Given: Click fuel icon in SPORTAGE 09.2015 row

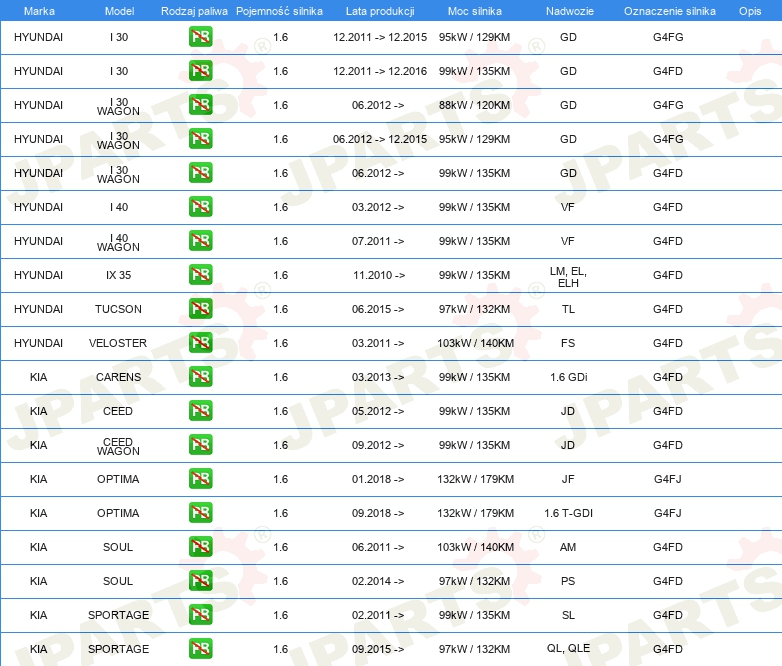Looking at the screenshot, I should point(200,649).
